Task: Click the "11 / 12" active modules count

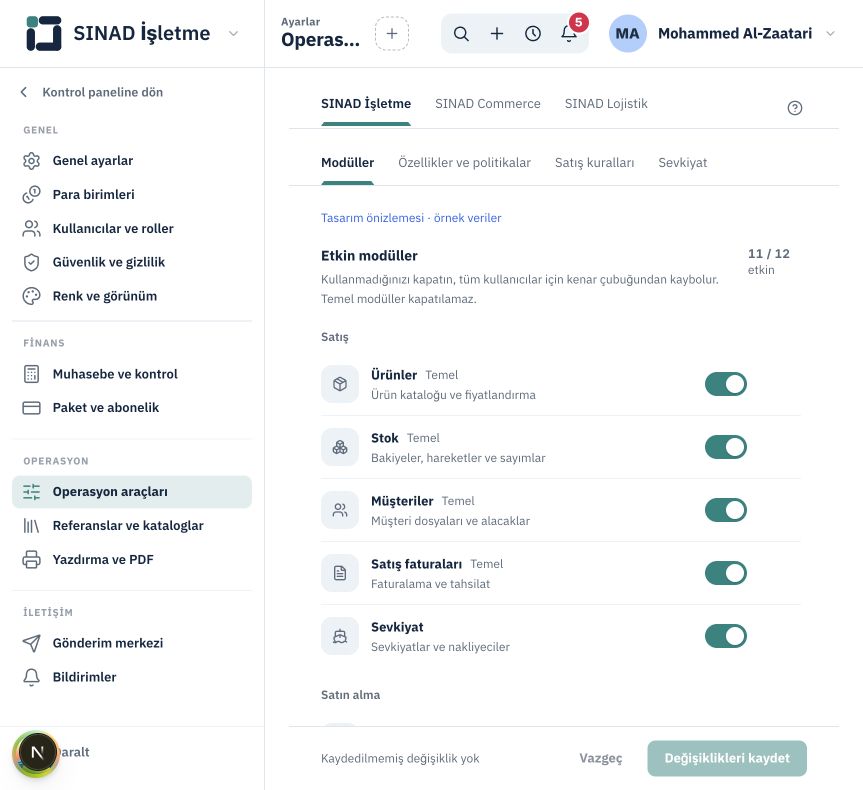Action: tap(768, 254)
